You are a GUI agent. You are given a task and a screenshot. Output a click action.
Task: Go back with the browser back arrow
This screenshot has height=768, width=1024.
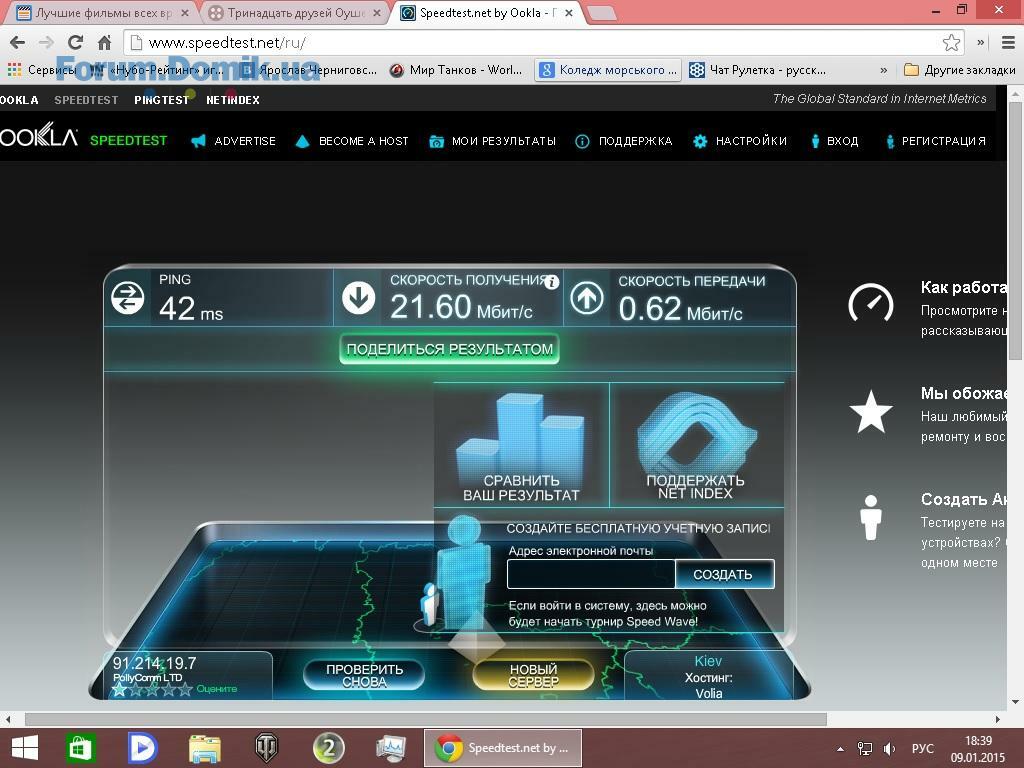click(x=18, y=43)
